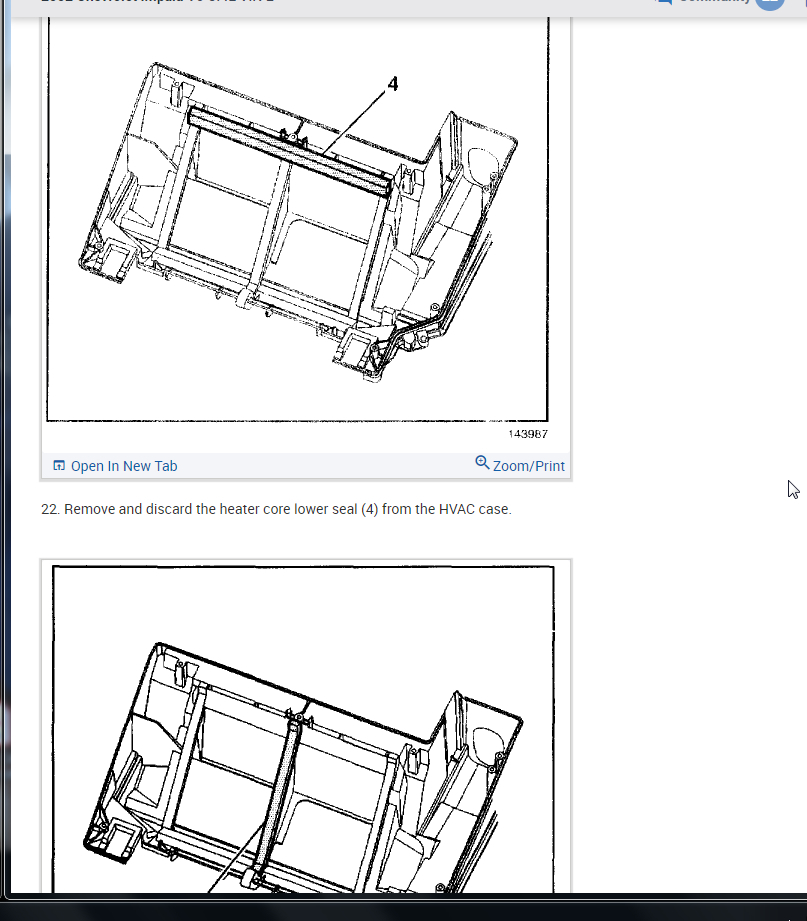Click the Zoom/Print link below diagram 143987
The image size is (807, 921).
pyautogui.click(x=520, y=465)
